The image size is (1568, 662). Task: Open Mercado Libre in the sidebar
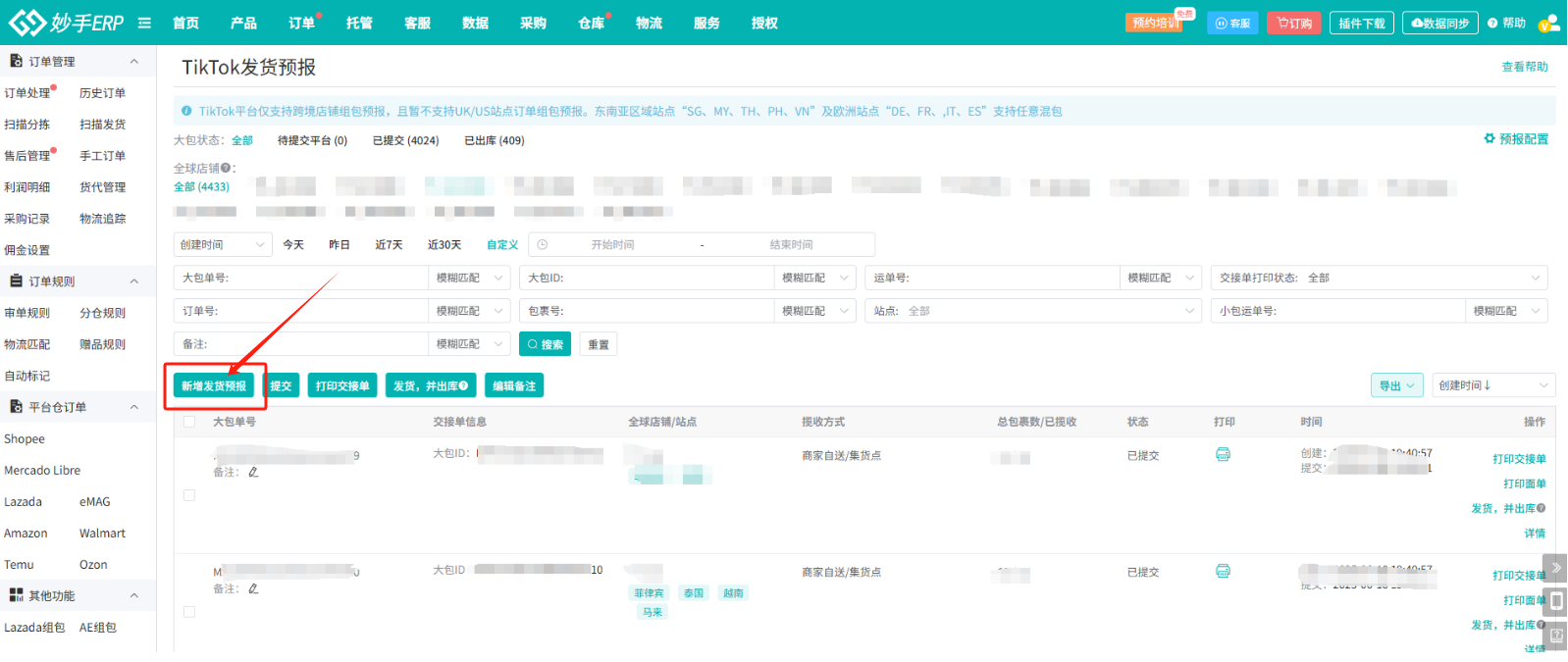42,471
